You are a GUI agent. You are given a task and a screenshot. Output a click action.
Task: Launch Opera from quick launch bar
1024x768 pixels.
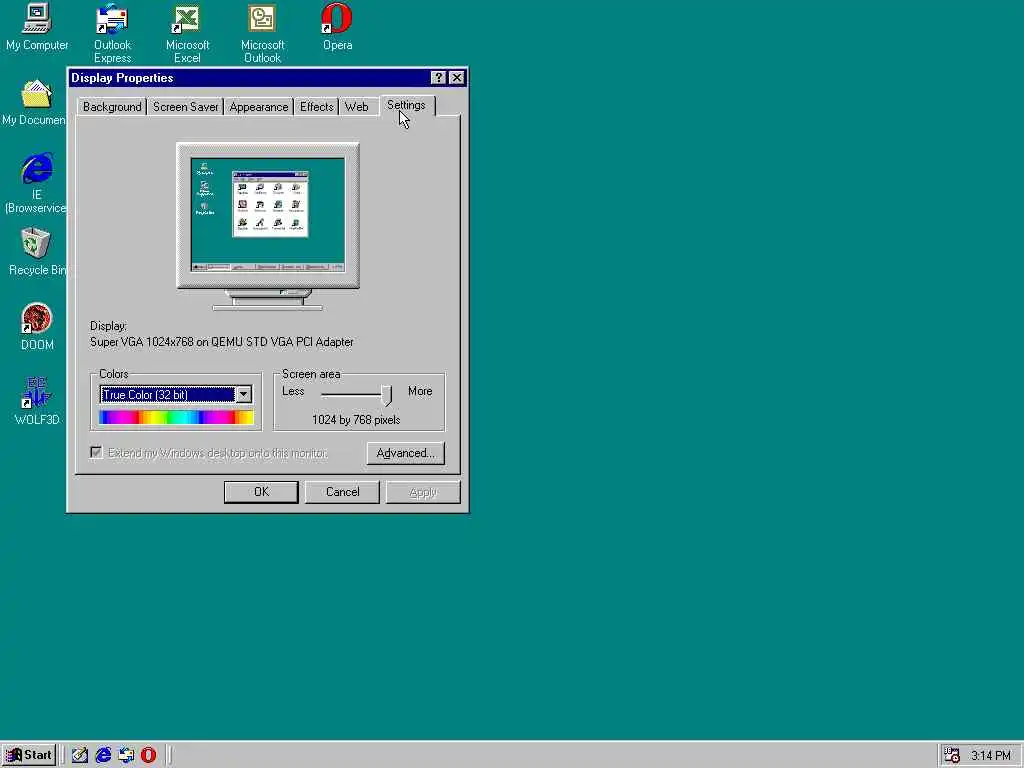click(148, 755)
